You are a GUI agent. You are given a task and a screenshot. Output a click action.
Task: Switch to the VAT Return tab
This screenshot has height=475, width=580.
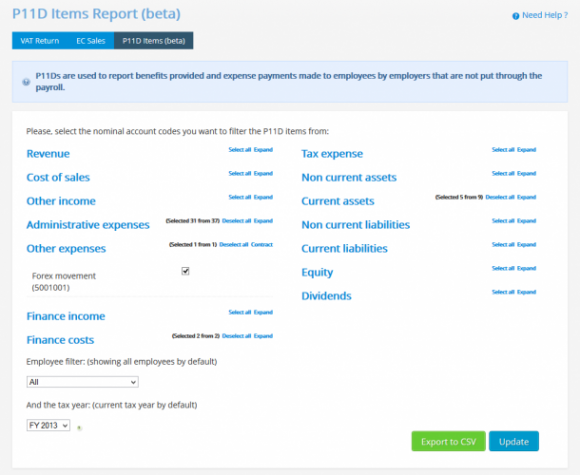click(x=40, y=41)
